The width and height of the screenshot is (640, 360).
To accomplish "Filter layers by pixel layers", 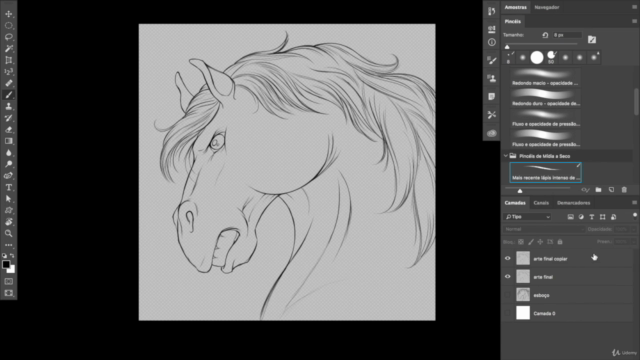I will point(571,217).
